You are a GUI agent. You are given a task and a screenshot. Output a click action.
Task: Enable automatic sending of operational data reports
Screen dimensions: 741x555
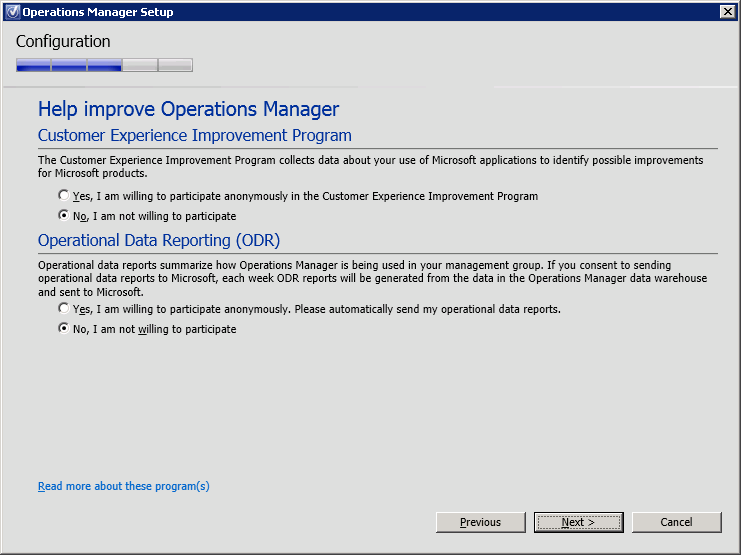coord(64,309)
